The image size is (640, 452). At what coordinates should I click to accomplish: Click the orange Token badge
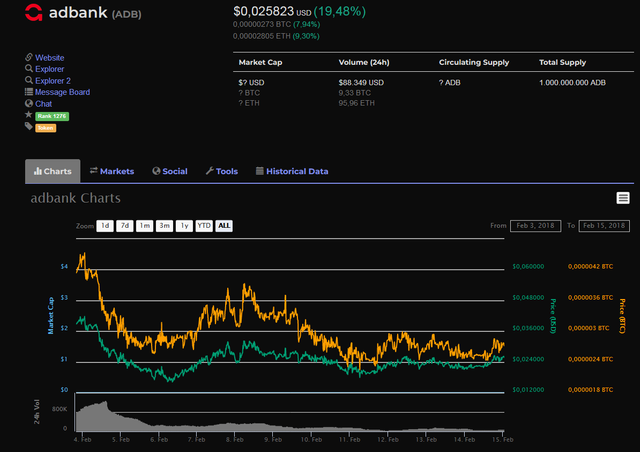pyautogui.click(x=46, y=128)
